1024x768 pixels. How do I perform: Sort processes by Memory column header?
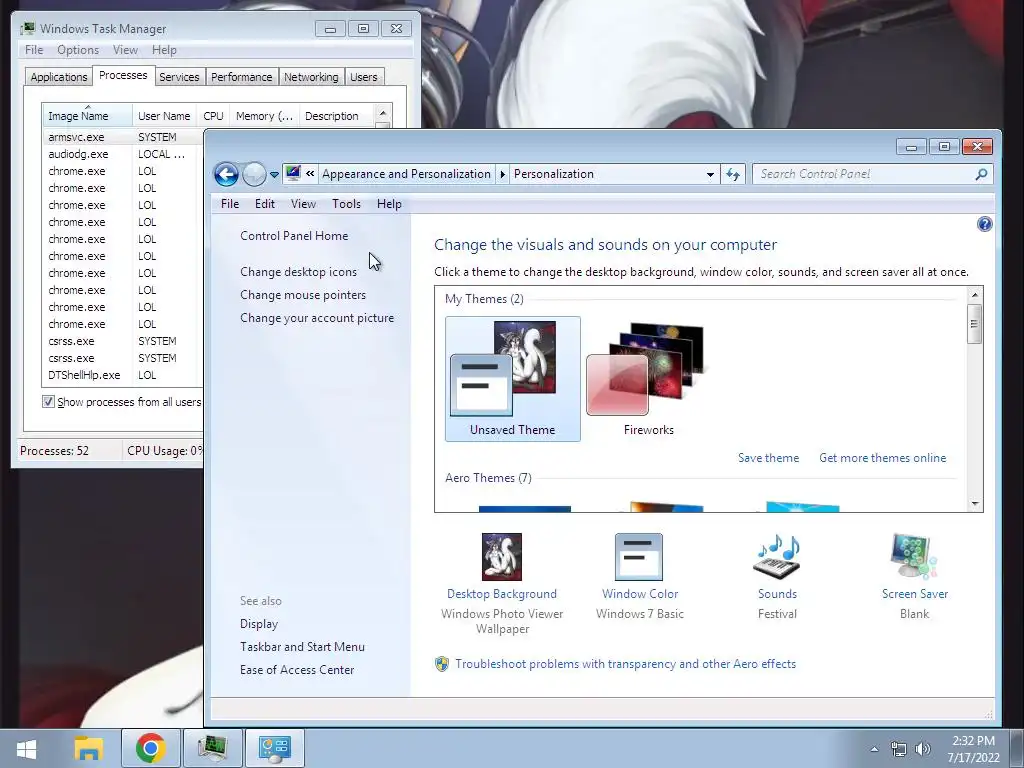(264, 116)
